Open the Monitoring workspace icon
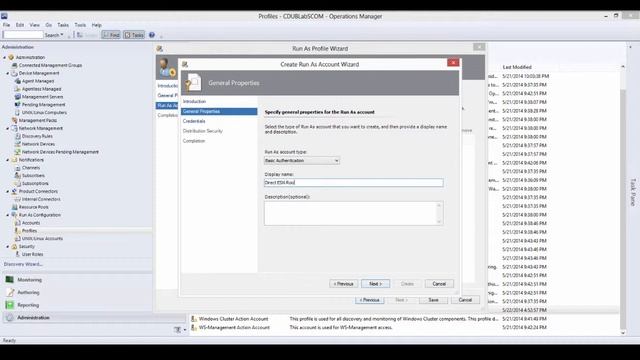This screenshot has height=360, width=640. (9, 280)
